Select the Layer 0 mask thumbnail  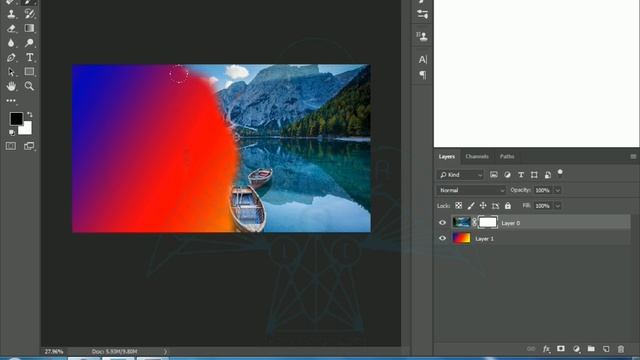pos(488,222)
